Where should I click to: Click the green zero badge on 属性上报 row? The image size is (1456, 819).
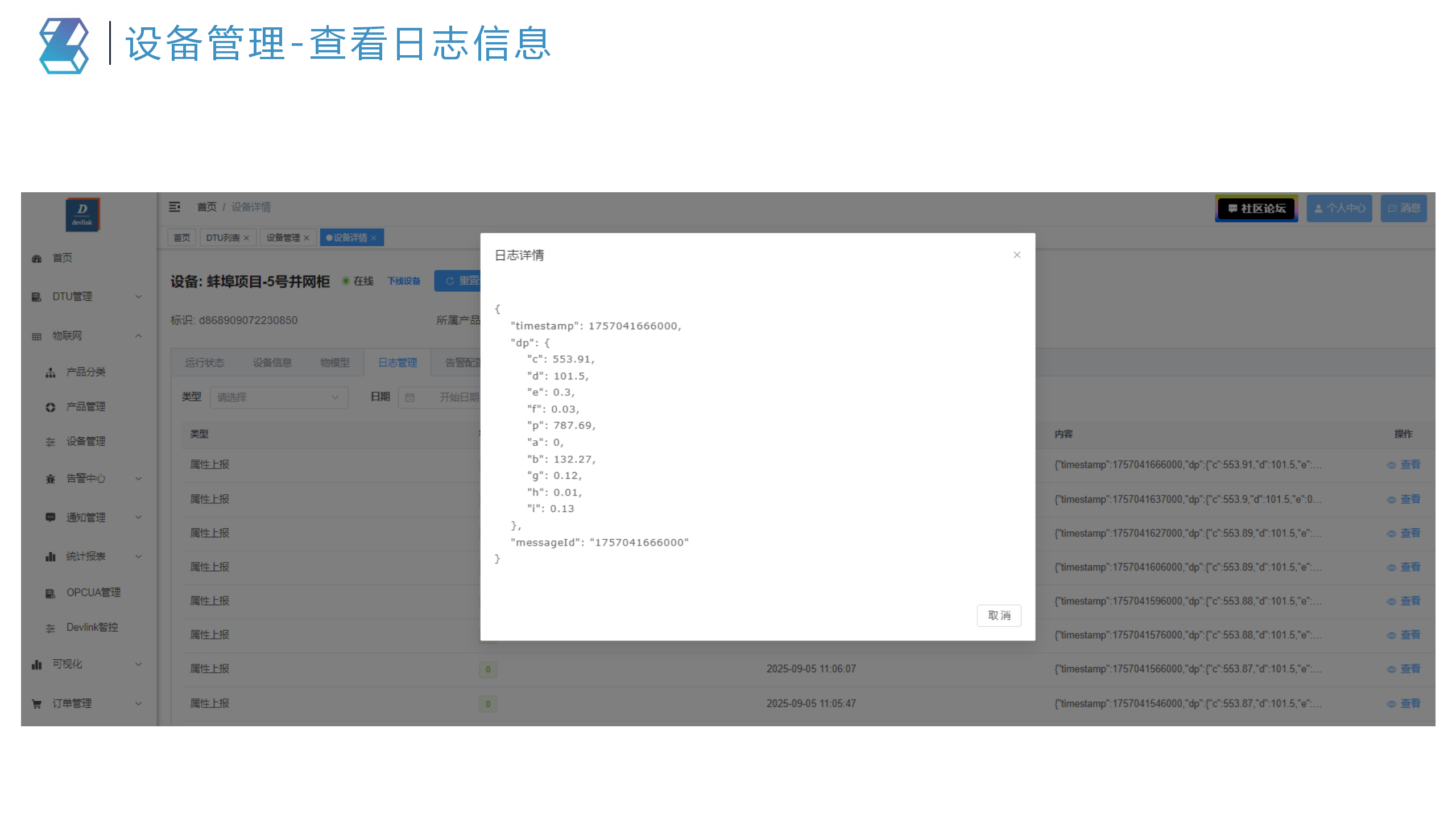(487, 670)
